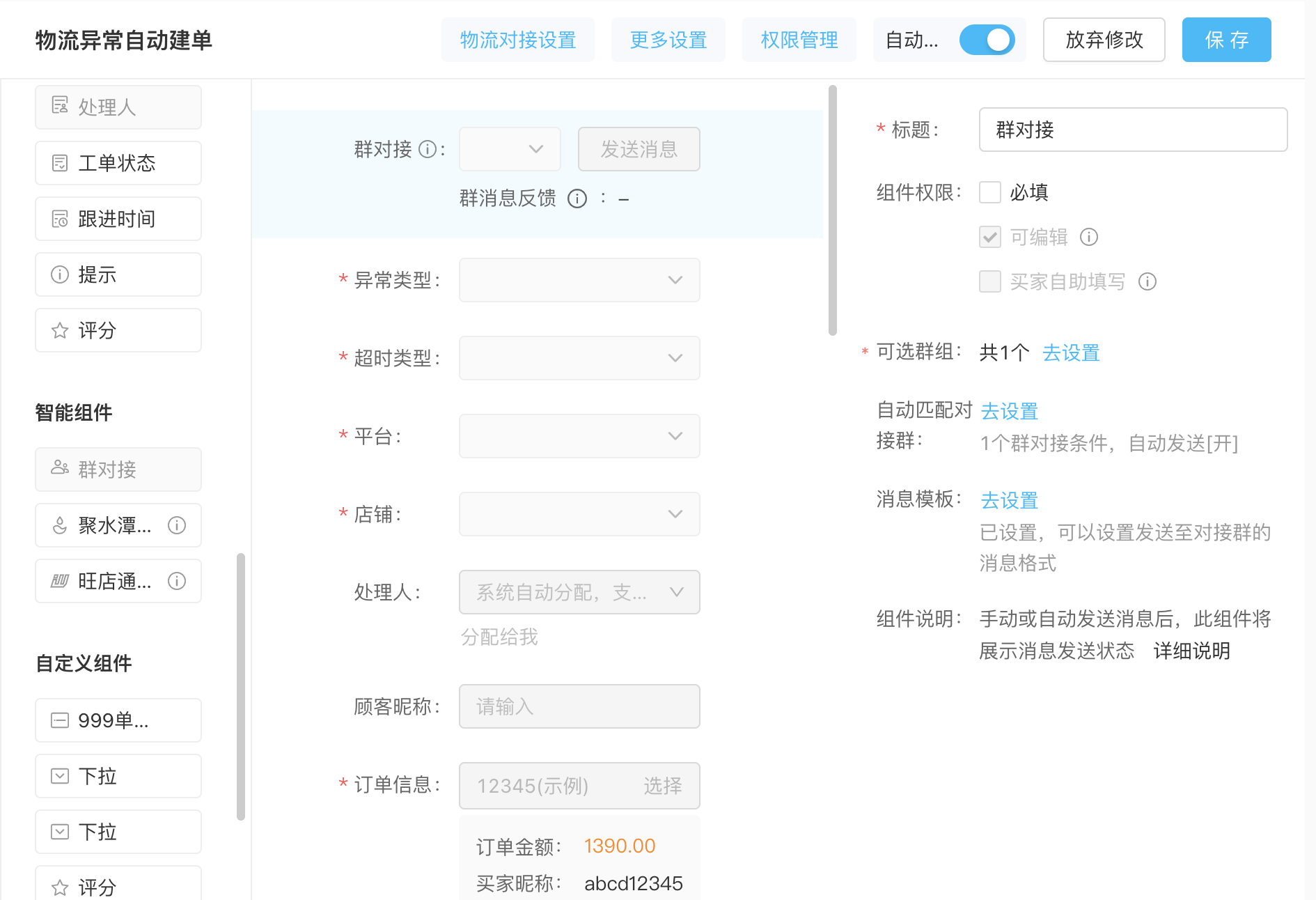The image size is (1316, 900).
Task: Select the 评分 item under 自定义组件
Action: pos(118,883)
